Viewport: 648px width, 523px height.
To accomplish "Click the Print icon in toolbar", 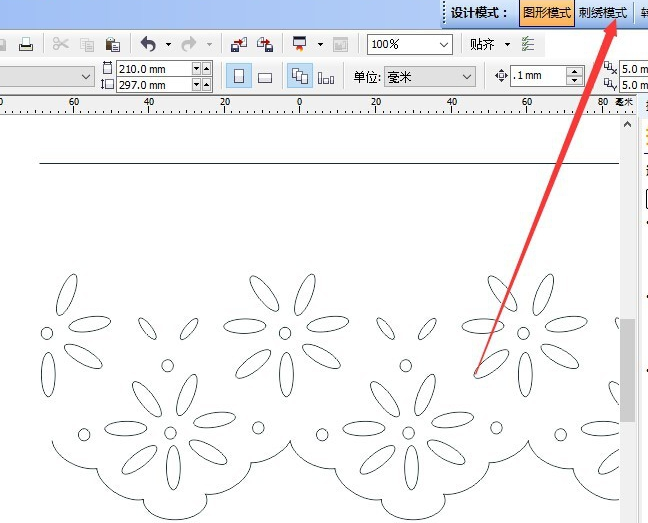I will pyautogui.click(x=26, y=44).
